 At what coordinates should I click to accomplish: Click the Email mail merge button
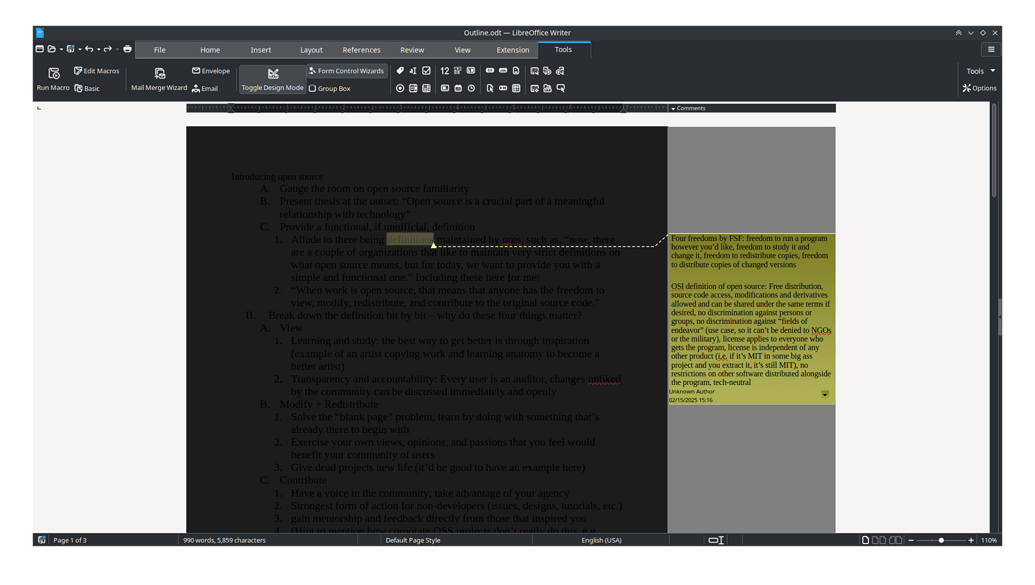tap(205, 88)
